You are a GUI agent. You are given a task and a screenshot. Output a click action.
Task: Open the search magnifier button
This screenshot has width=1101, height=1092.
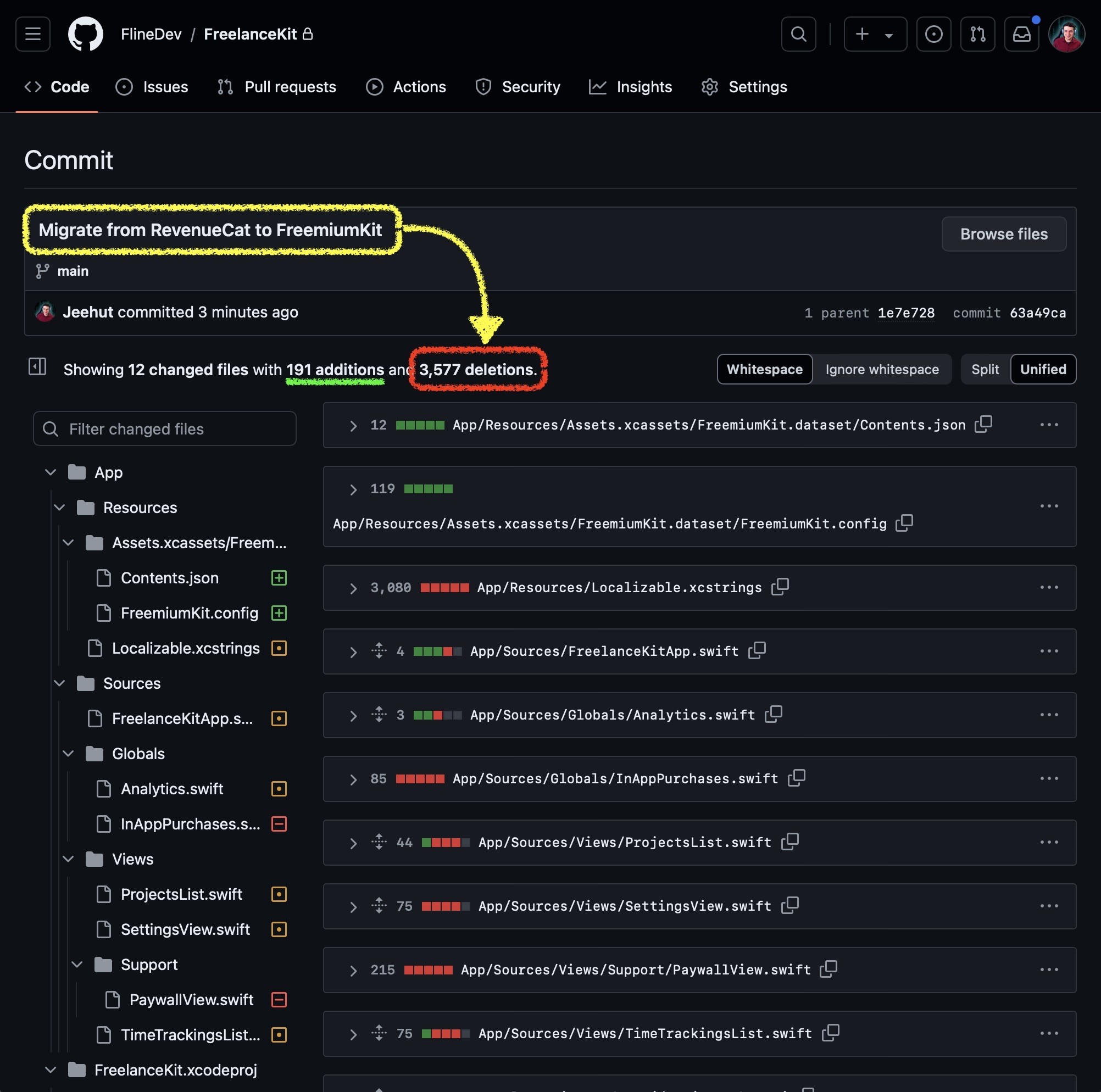tap(798, 34)
